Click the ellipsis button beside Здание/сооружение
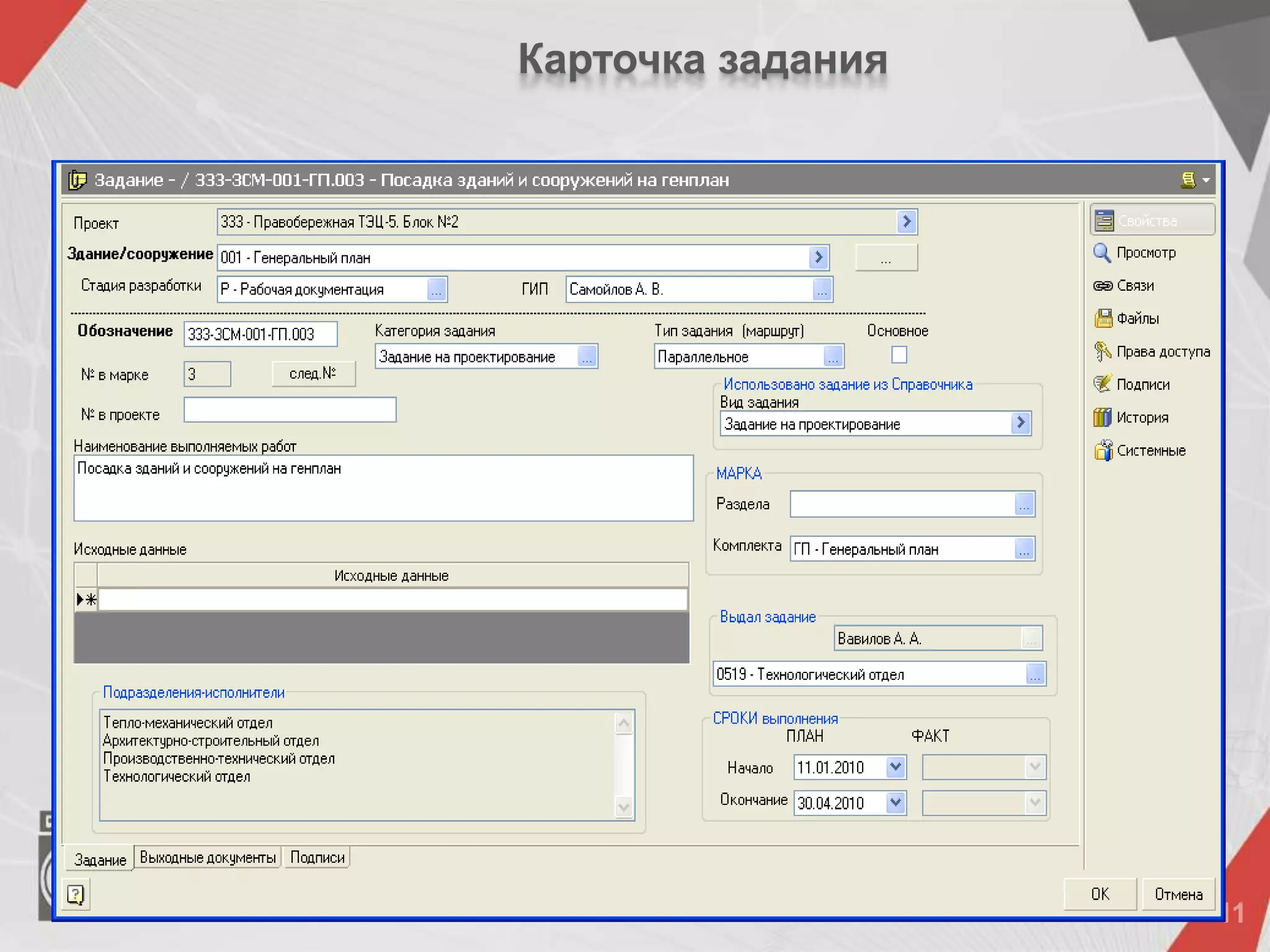This screenshot has height=952, width=1270. 886,257
